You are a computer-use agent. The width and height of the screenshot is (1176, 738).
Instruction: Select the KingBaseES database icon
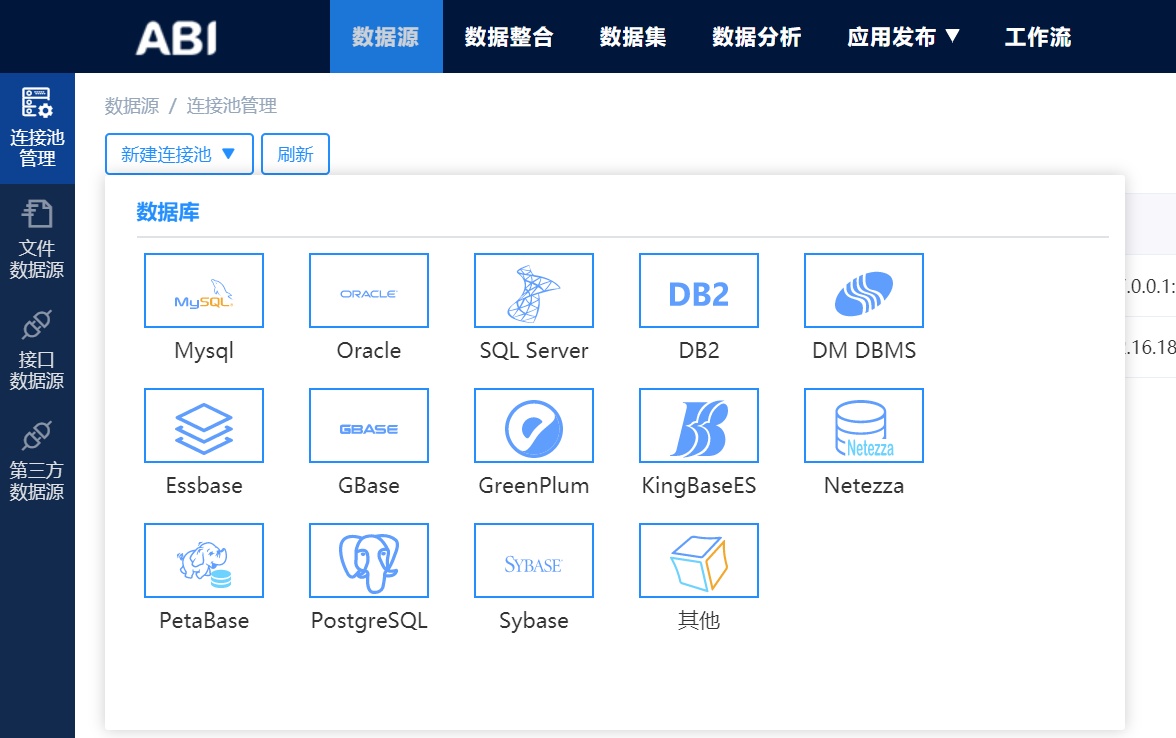tap(699, 425)
